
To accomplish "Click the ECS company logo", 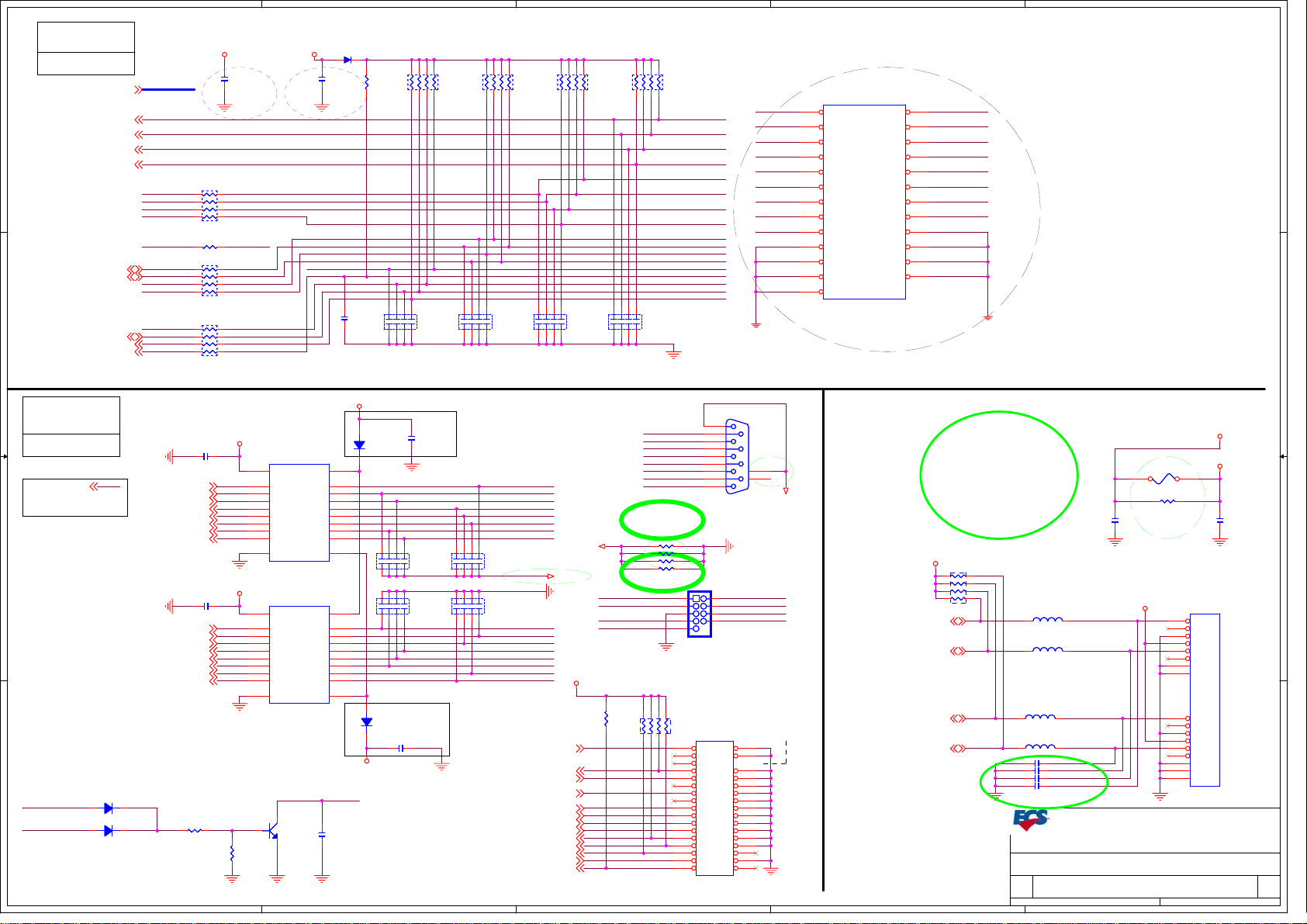I will pos(1031,819).
